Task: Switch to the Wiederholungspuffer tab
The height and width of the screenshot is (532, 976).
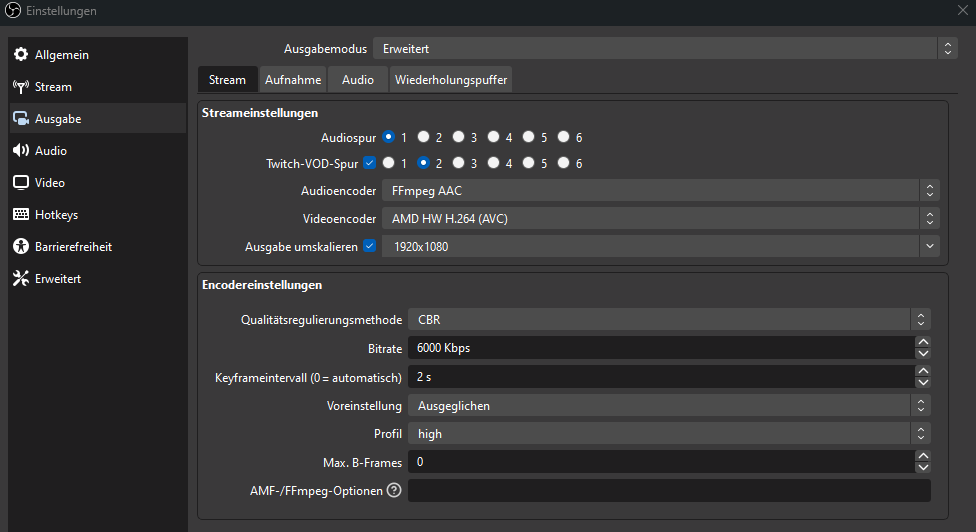Action: click(451, 80)
